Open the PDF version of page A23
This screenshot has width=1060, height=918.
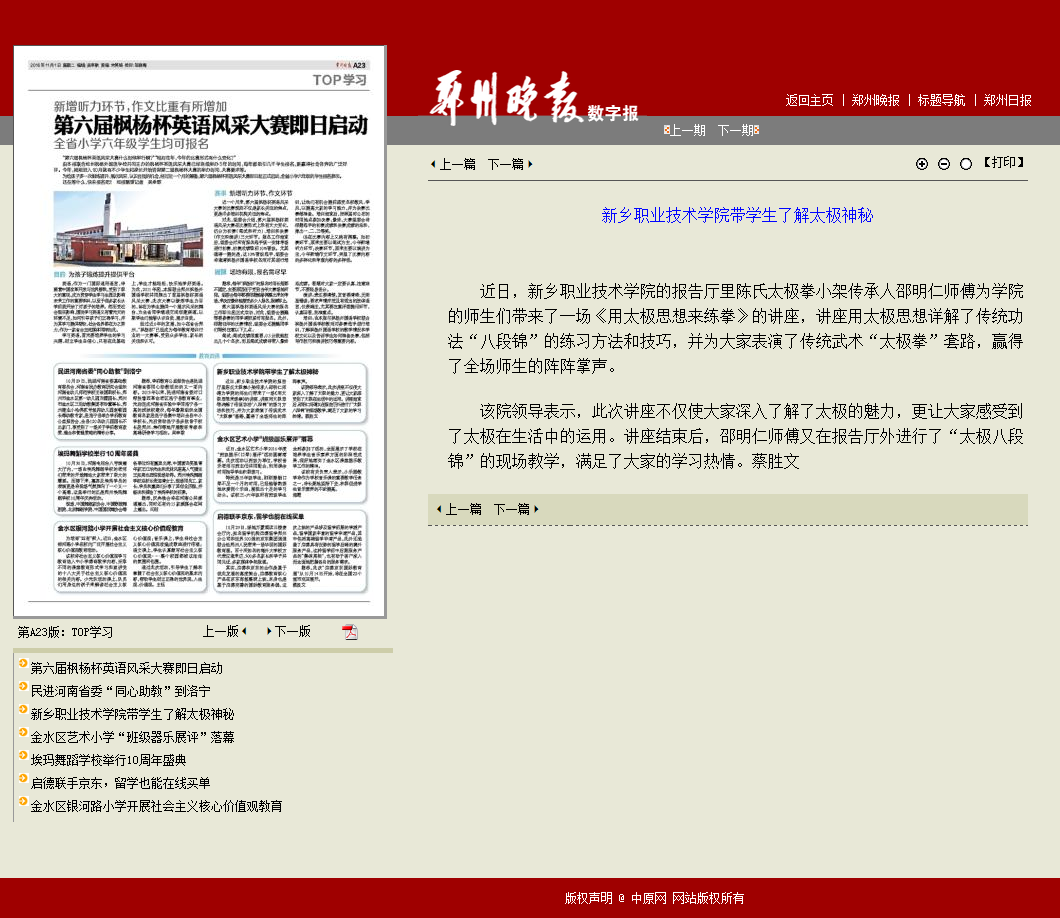coord(350,632)
